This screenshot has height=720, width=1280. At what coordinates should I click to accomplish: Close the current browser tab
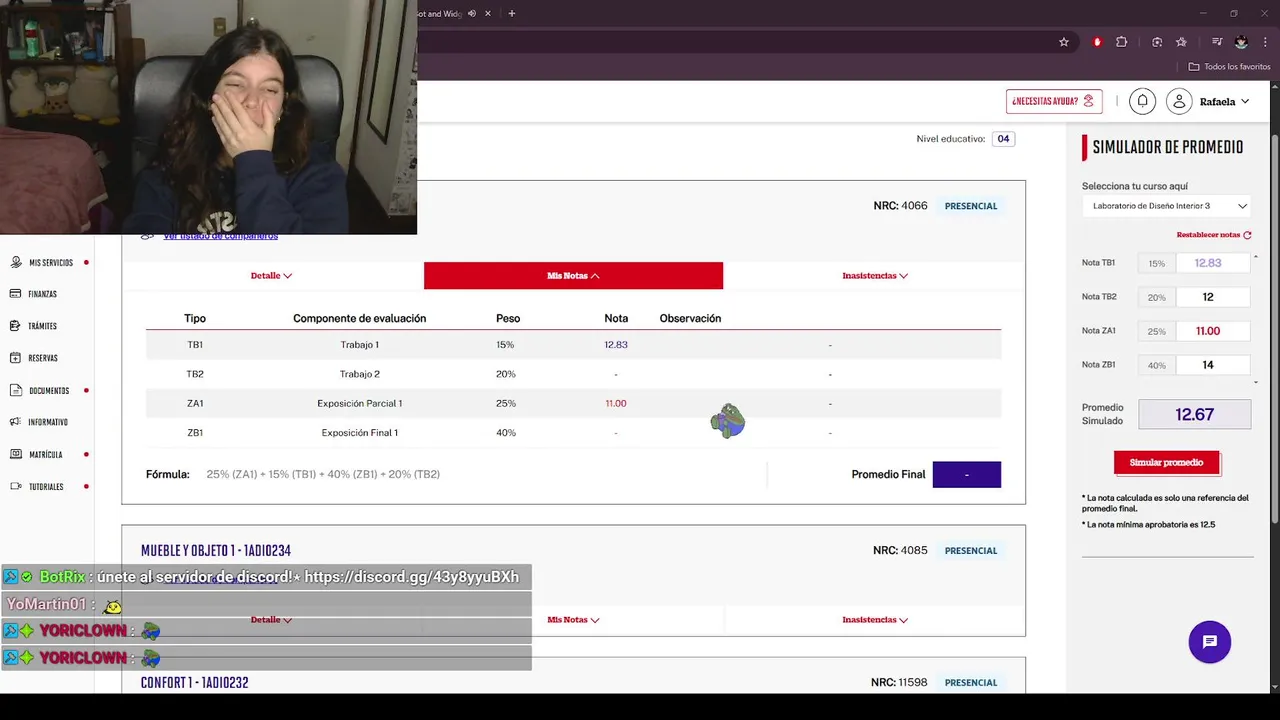coord(488,14)
